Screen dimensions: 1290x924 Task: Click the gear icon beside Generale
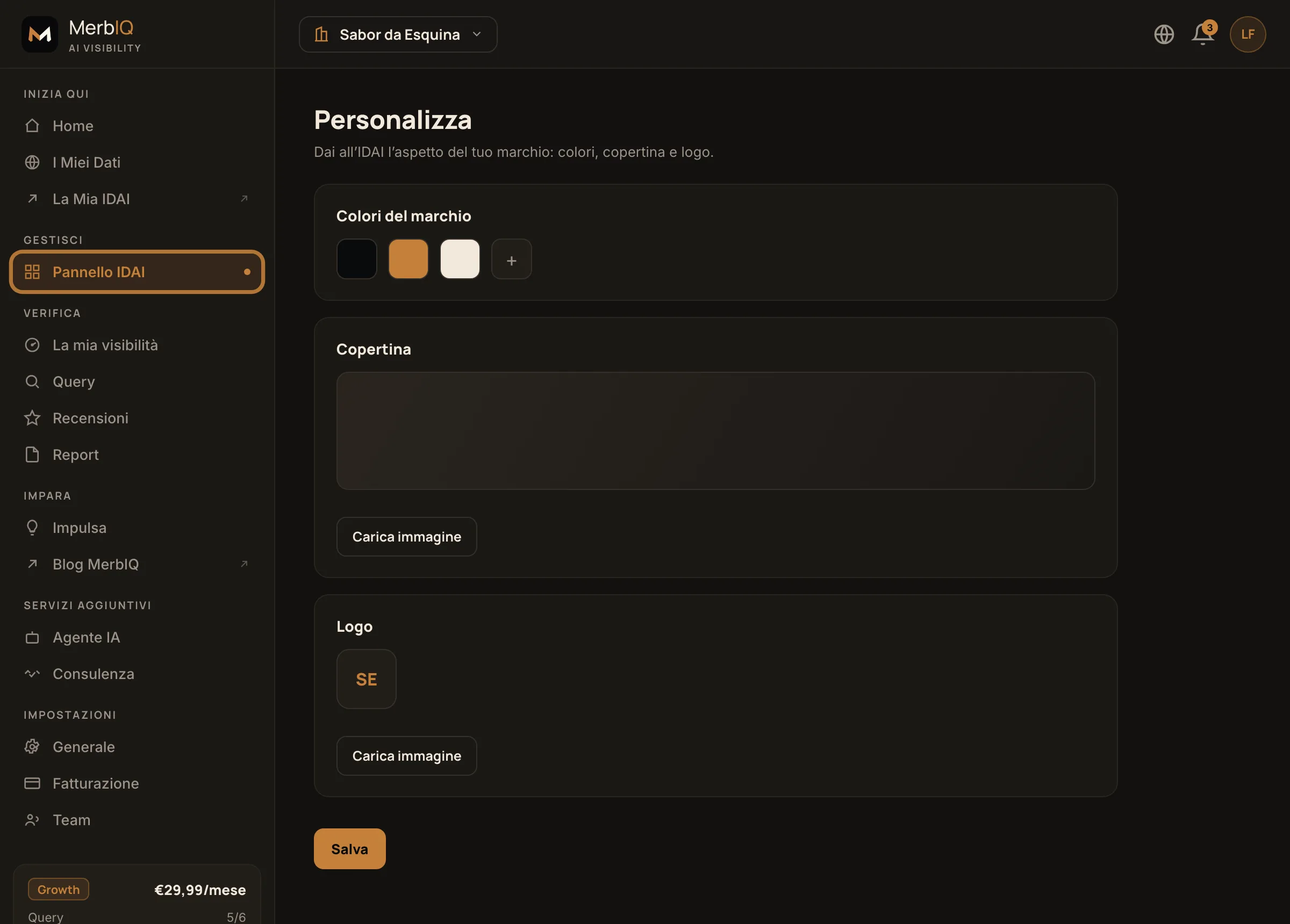click(32, 747)
